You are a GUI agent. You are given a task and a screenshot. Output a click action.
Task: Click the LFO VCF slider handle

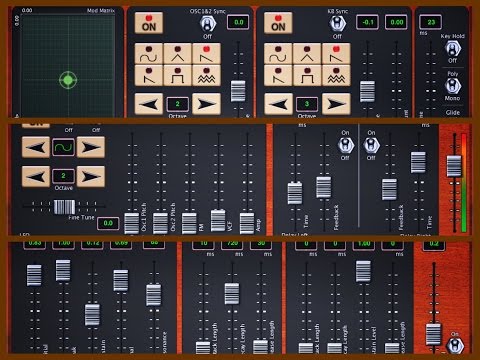[218, 220]
